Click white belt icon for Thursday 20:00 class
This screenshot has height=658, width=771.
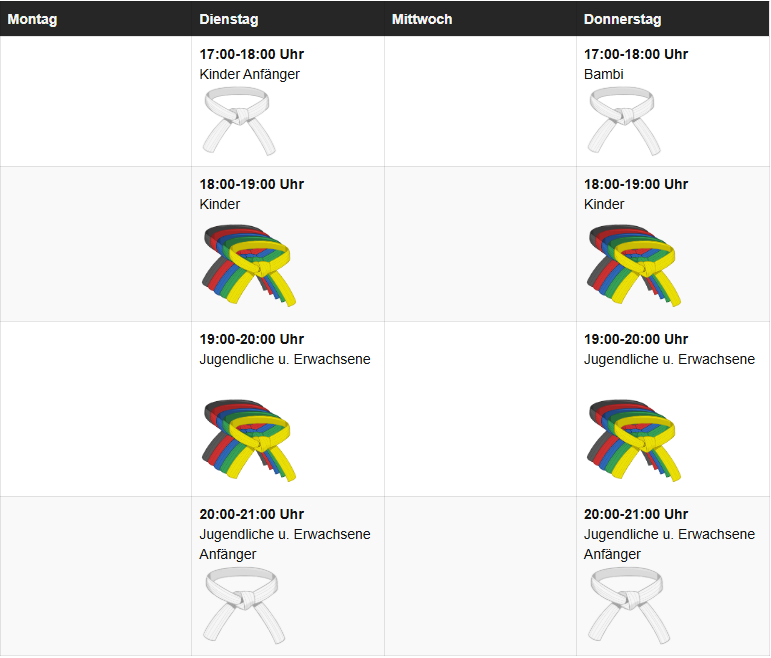628,603
